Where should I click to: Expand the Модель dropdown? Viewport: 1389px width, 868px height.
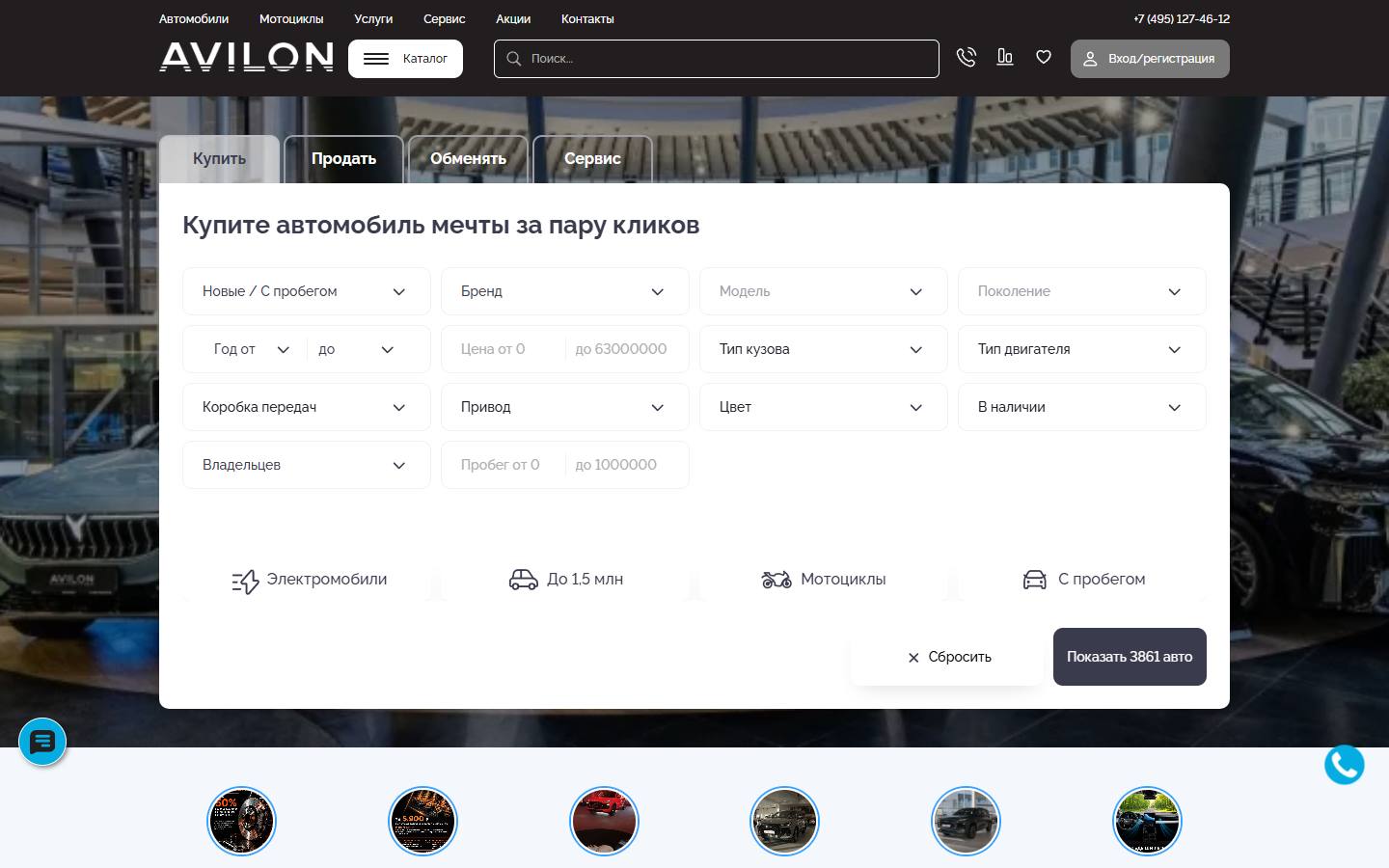pos(824,291)
